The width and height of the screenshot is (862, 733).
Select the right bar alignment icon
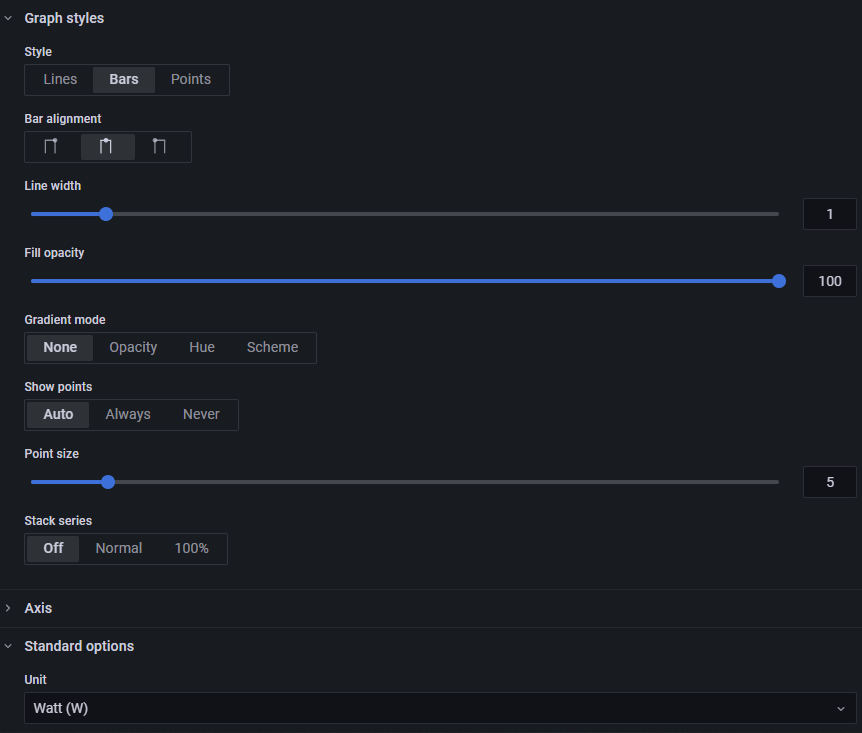point(160,147)
